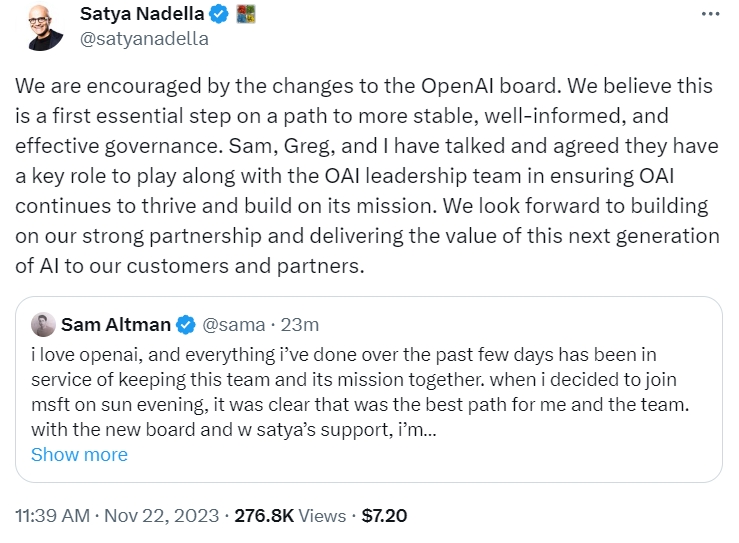Screen dimensions: 739x543
Task: Expand quoted tweet with Show more
Action: click(x=79, y=454)
